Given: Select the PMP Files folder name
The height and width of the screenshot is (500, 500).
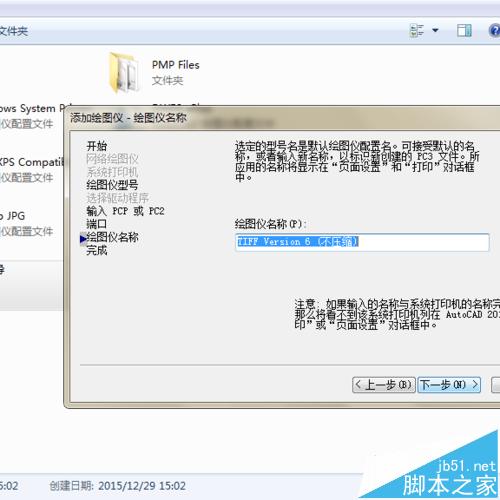Looking at the screenshot, I should click(175, 65).
